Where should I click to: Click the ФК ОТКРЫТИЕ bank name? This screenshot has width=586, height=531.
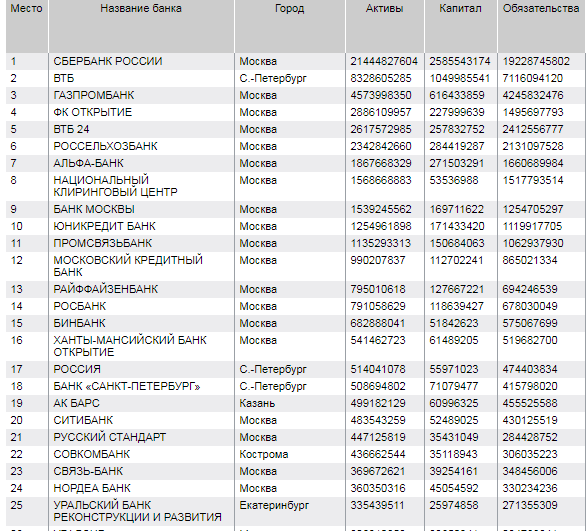92,112
